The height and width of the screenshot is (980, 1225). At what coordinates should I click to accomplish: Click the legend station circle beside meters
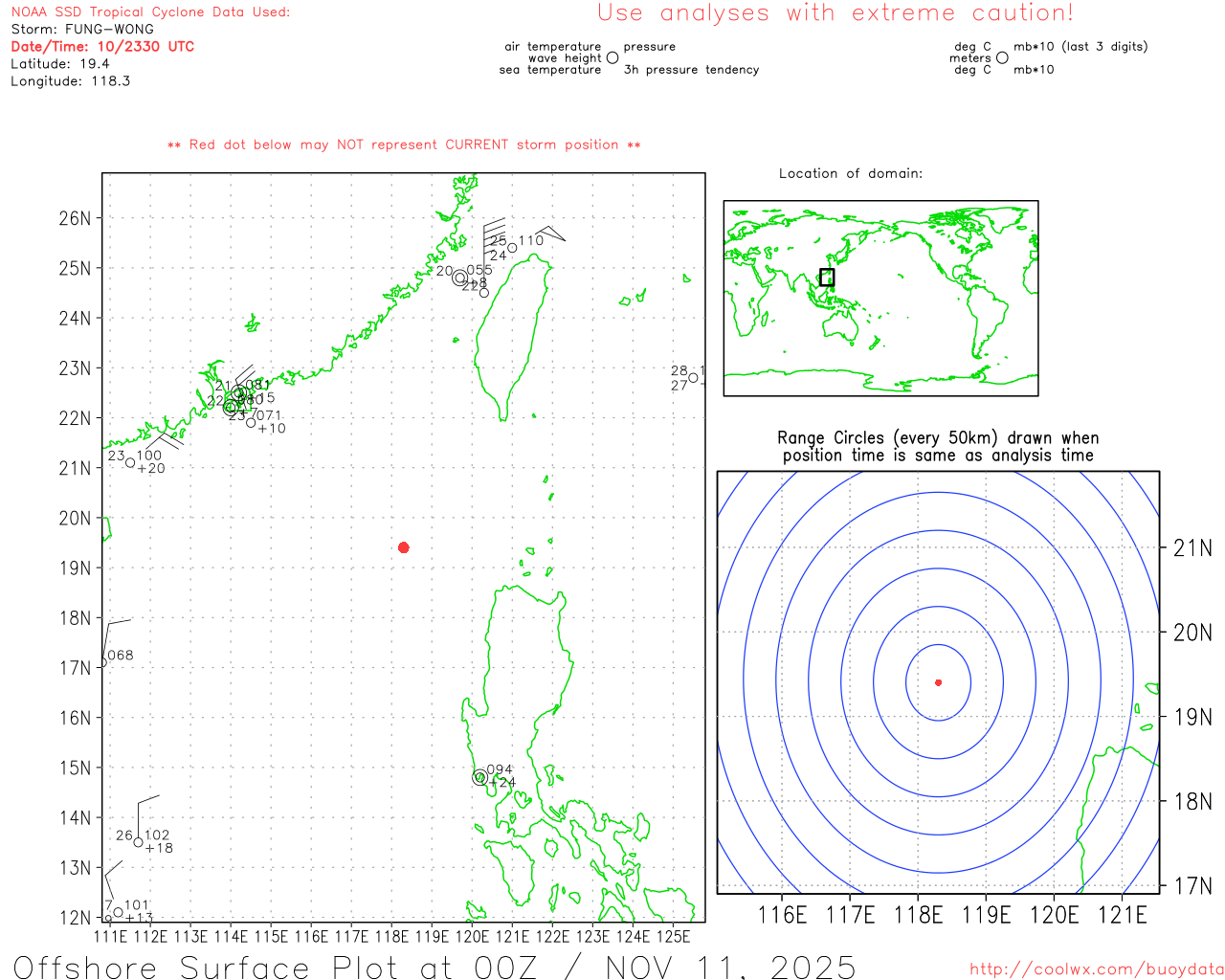click(1002, 57)
